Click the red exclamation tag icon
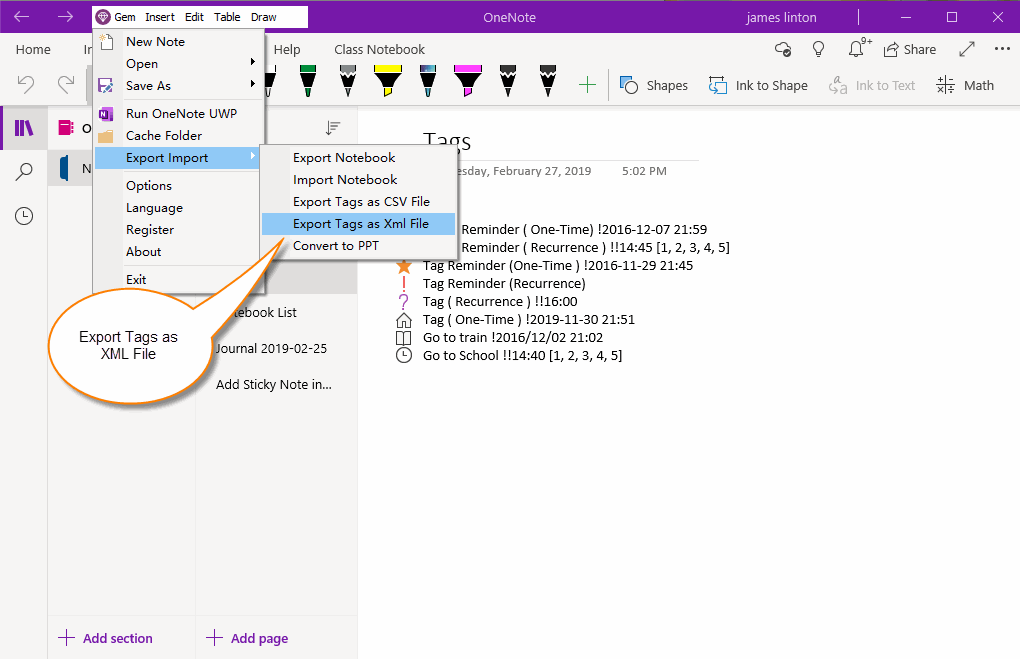 pyautogui.click(x=404, y=284)
